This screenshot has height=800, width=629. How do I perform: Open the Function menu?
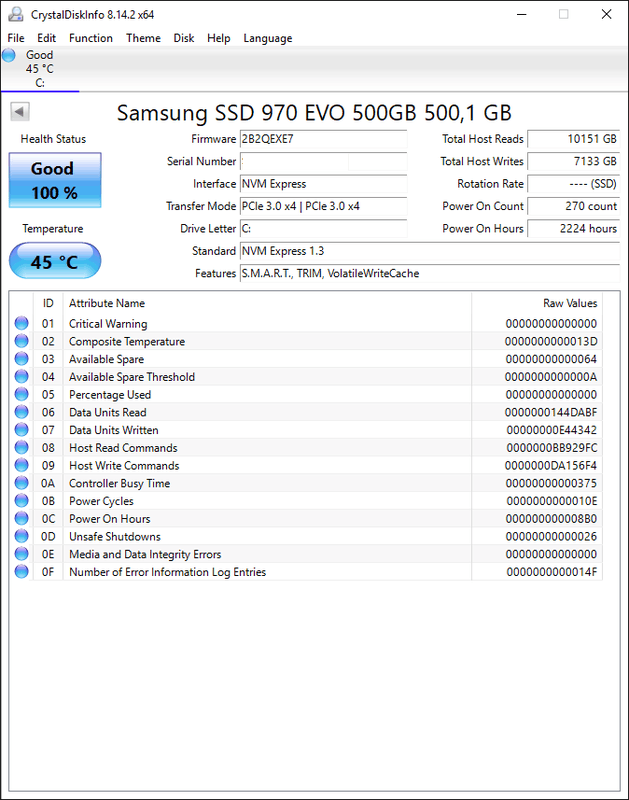(x=91, y=38)
